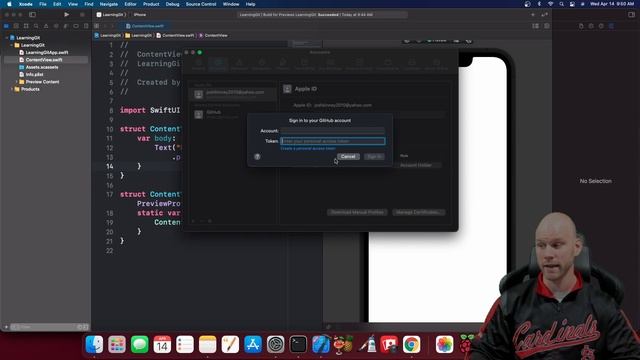640x360 pixels.
Task: Open Terminal from the dock
Action: point(298,344)
